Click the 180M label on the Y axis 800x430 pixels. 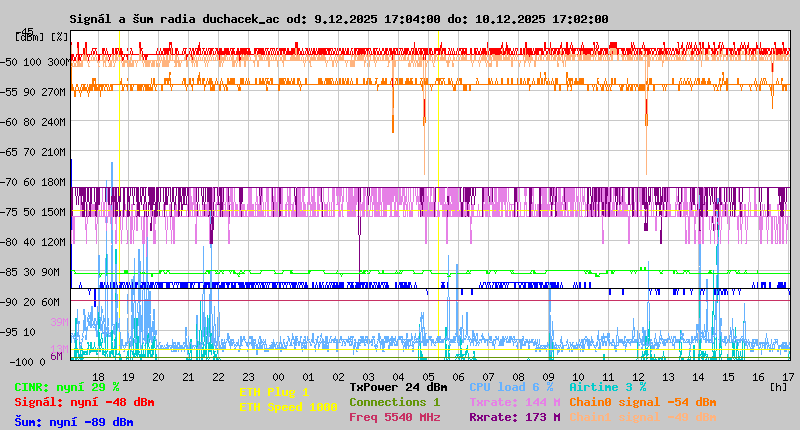54,182
